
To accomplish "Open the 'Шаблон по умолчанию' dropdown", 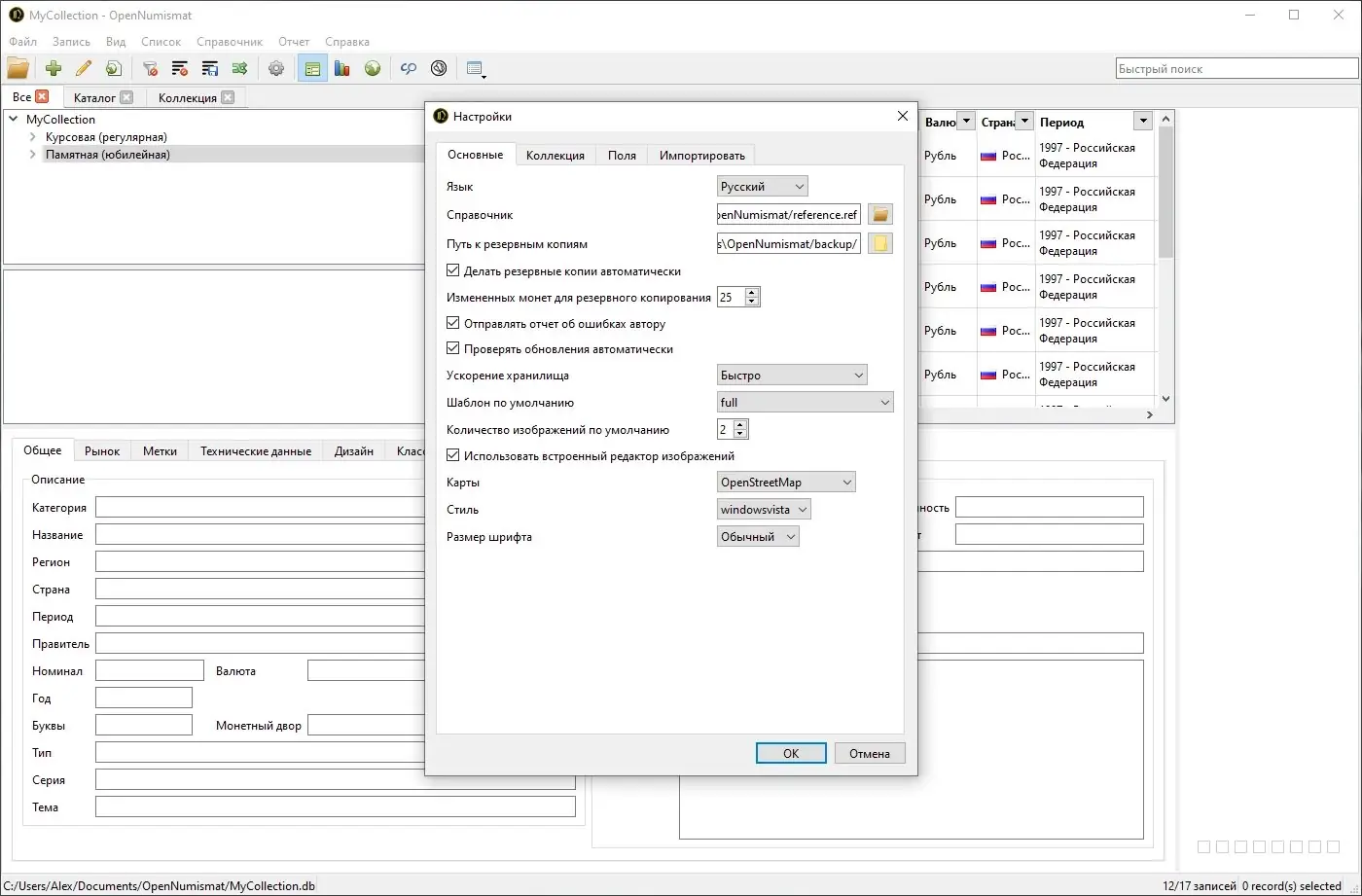I will click(x=805, y=402).
